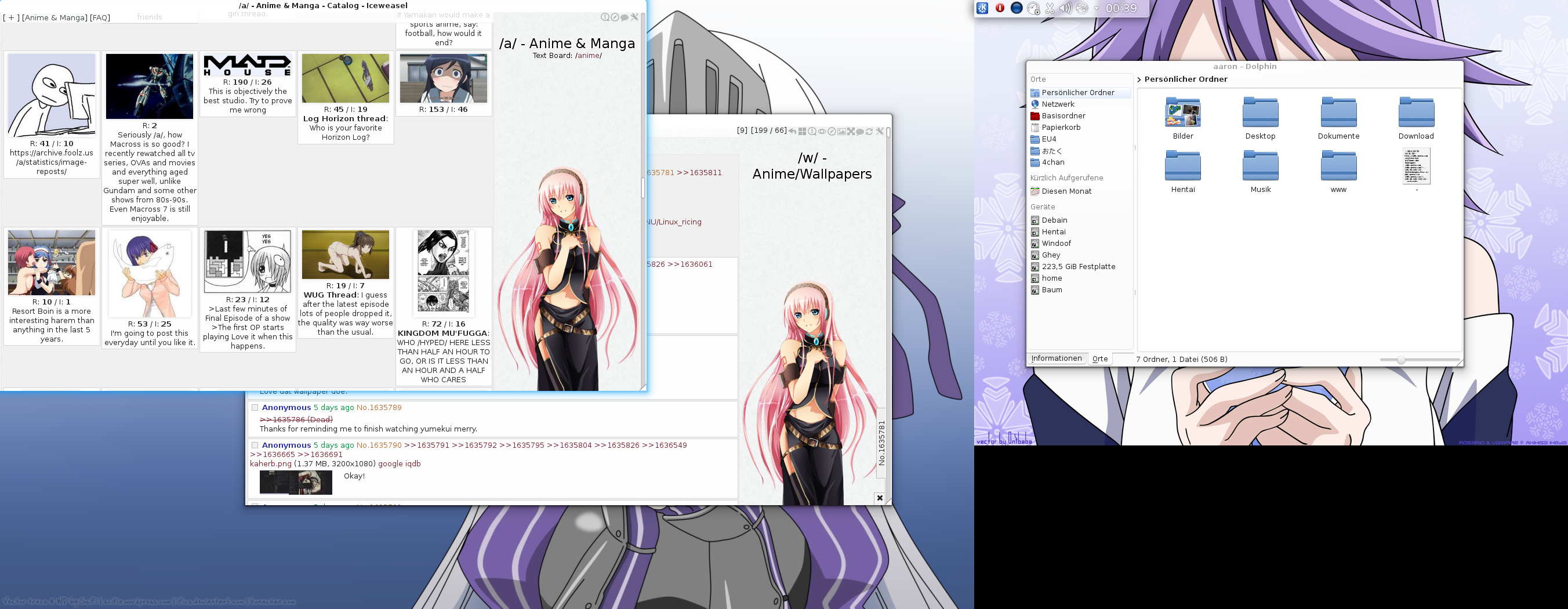
Task: Open the USB device notifier icon
Action: [x=1082, y=8]
